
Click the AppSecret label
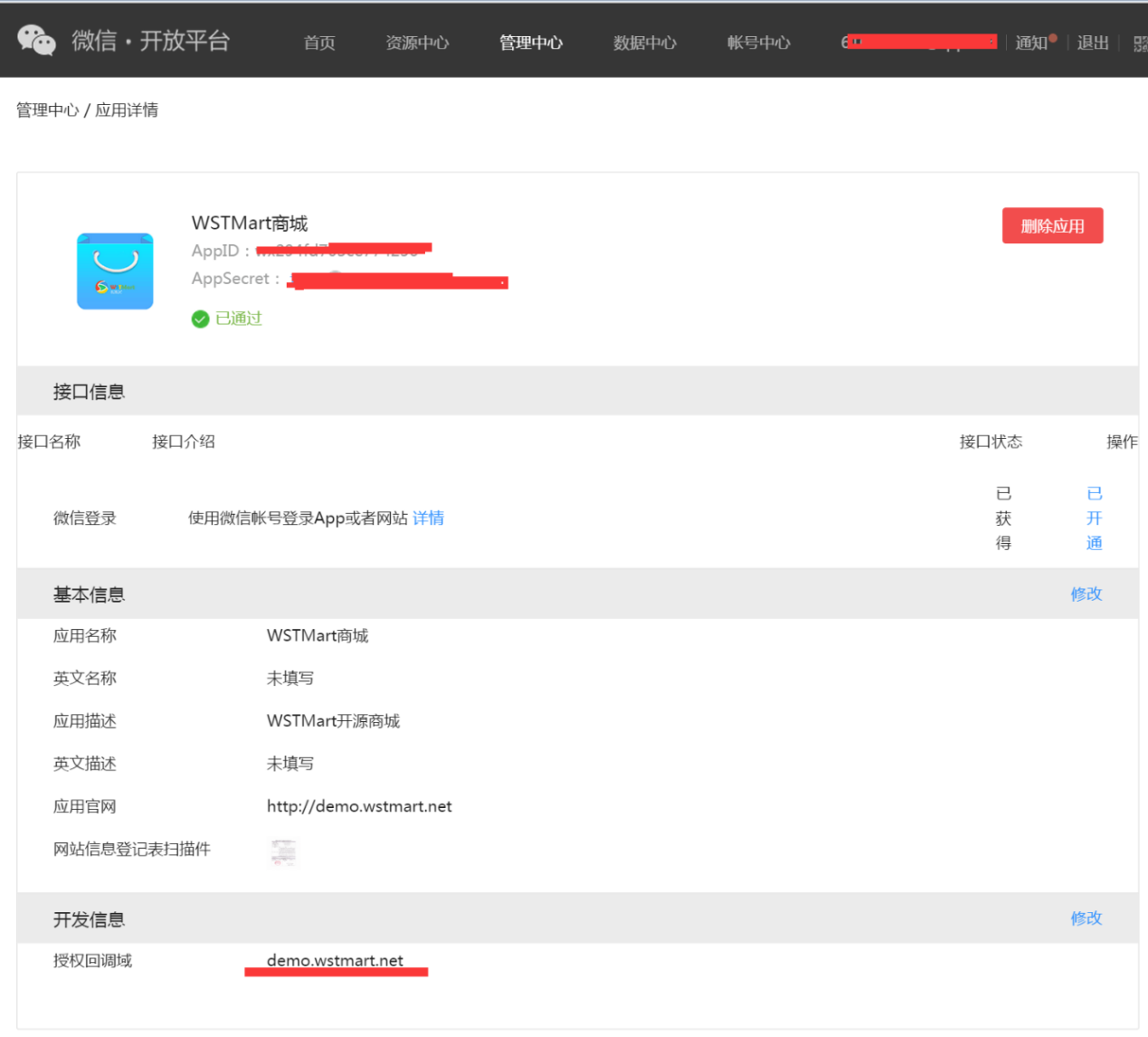tap(235, 279)
